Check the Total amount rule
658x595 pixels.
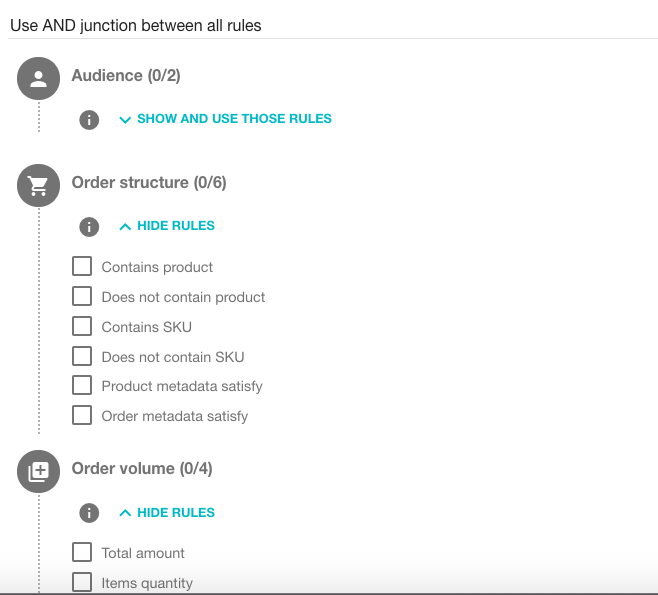[82, 553]
